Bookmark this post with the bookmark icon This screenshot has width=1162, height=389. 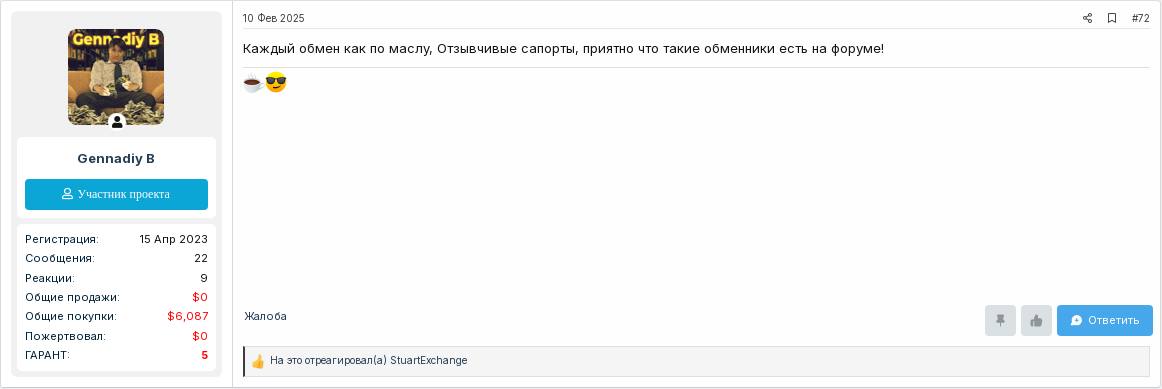pos(1112,18)
